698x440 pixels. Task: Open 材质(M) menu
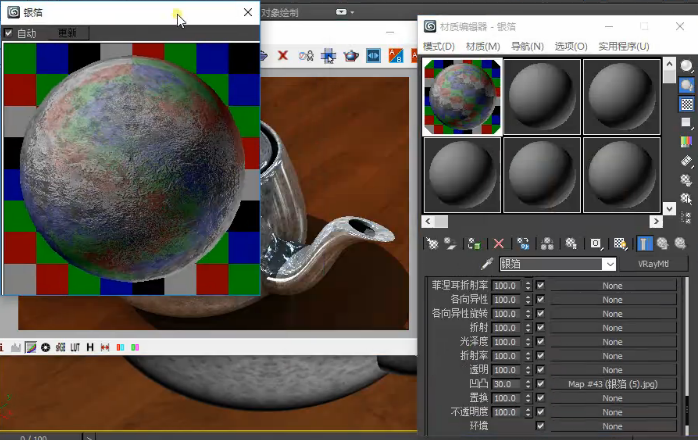tap(483, 46)
